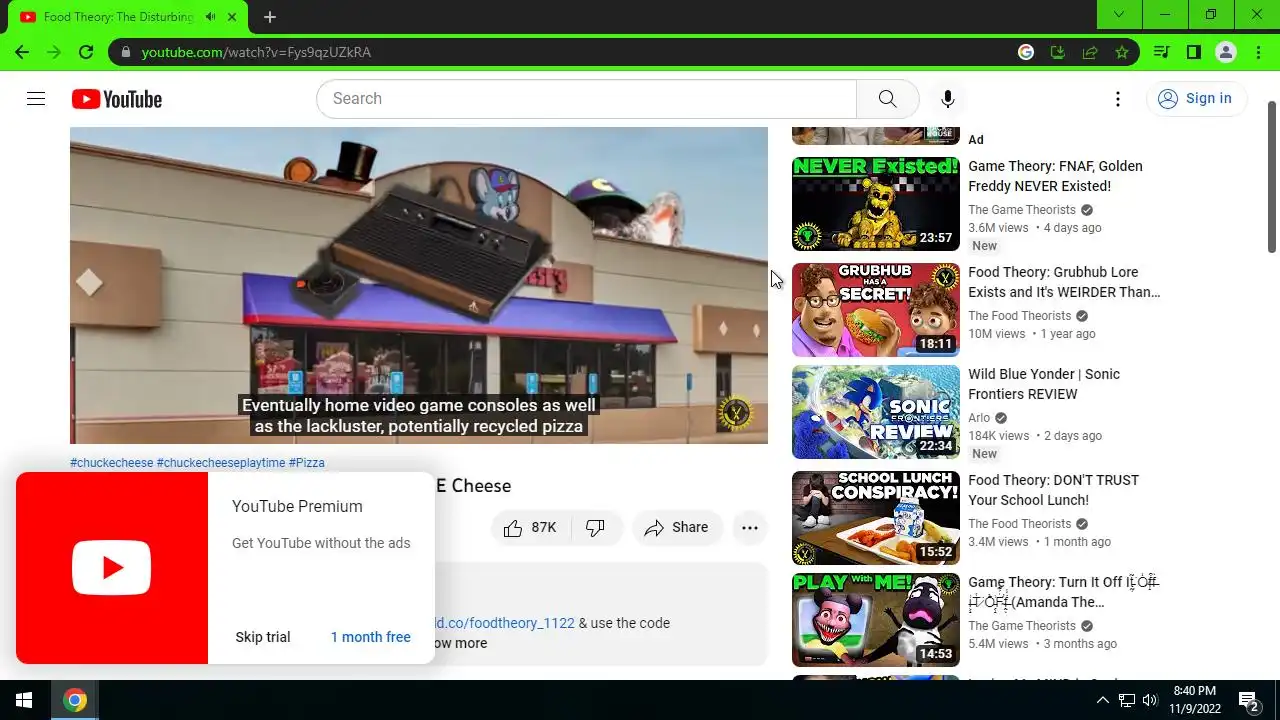Go back with browser back arrow

(22, 52)
